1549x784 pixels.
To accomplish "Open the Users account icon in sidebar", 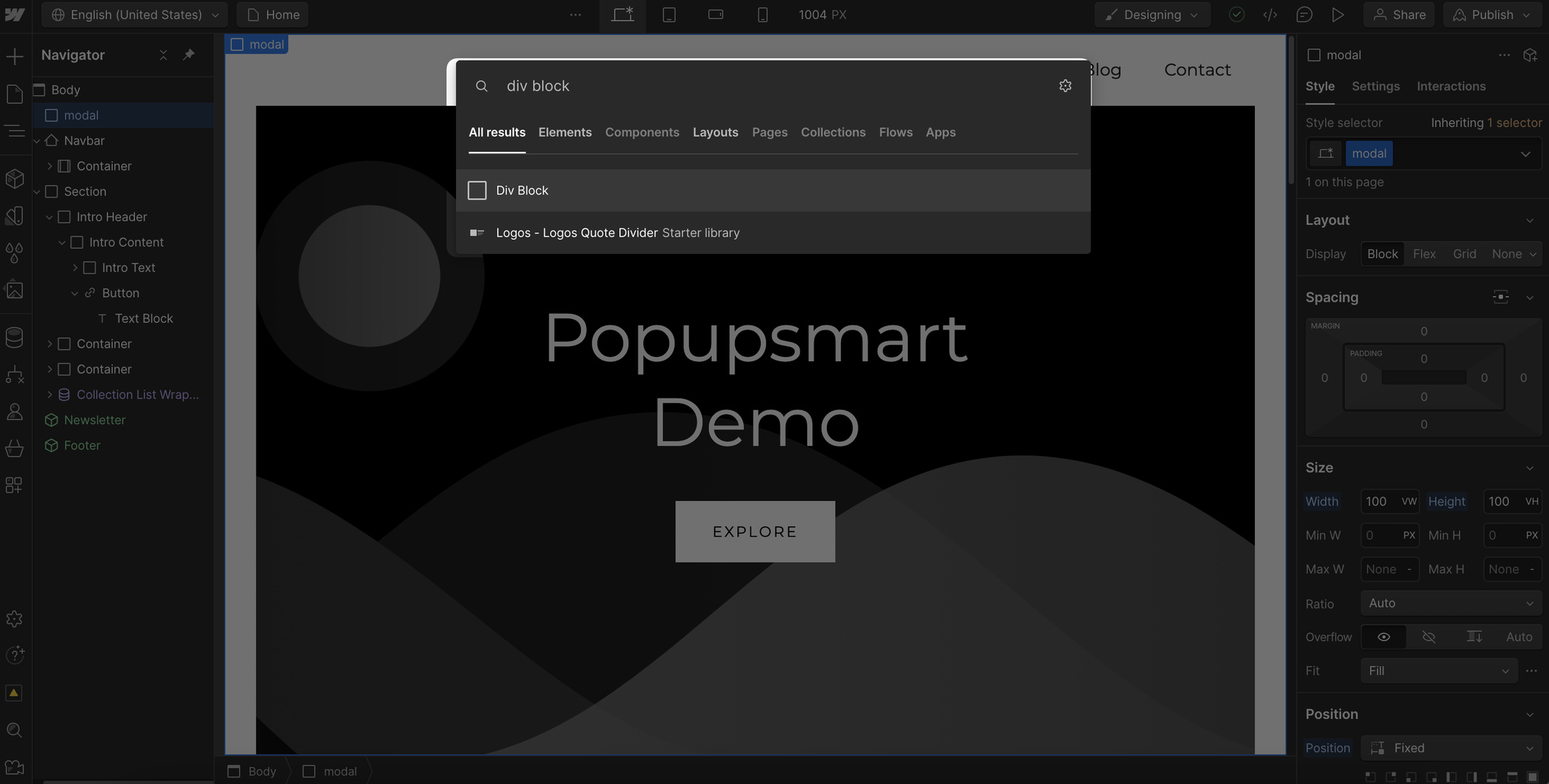I will click(x=14, y=411).
